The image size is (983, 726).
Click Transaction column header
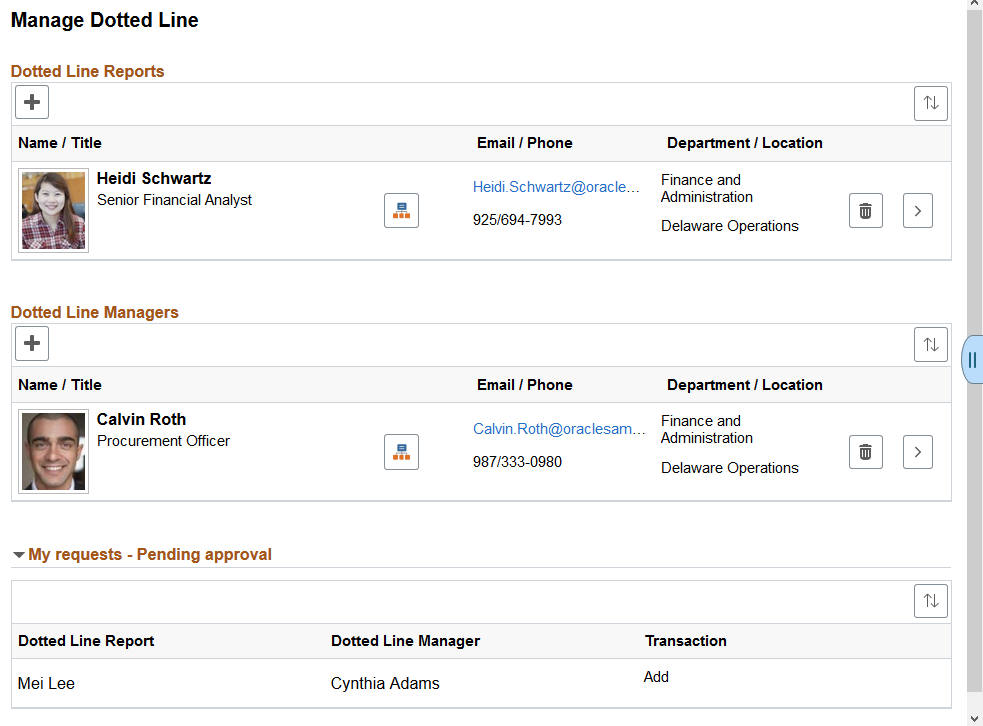click(686, 641)
